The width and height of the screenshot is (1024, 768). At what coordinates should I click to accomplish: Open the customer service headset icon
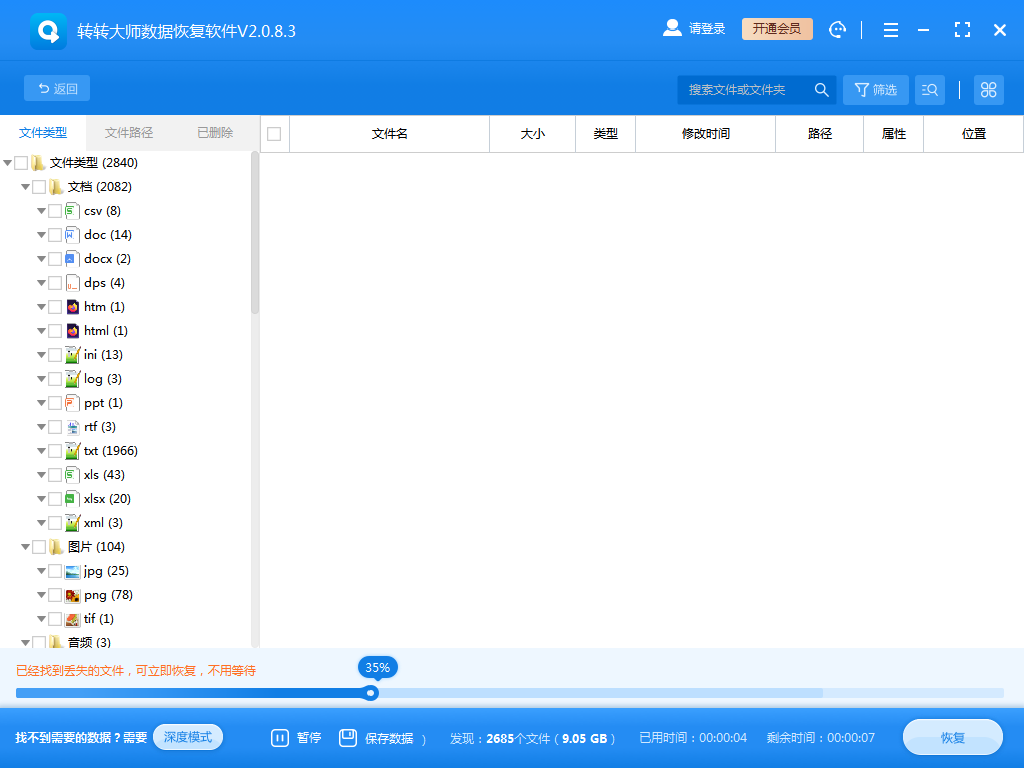pos(837,29)
